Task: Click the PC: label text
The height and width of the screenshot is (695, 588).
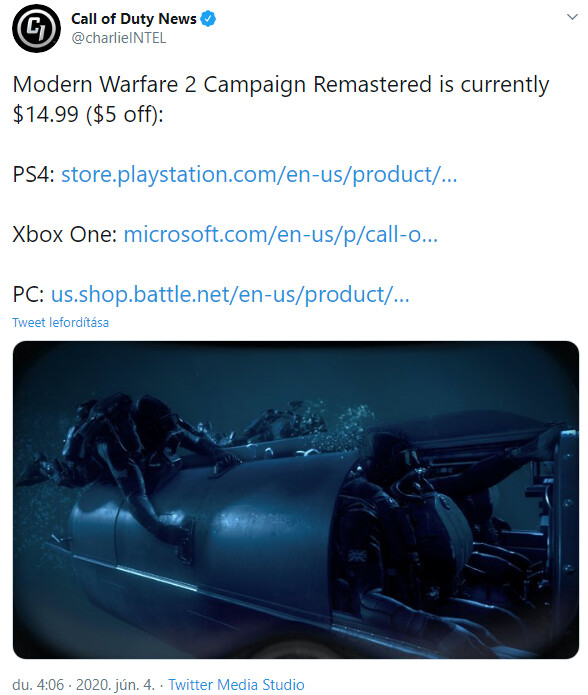Action: [x=28, y=294]
